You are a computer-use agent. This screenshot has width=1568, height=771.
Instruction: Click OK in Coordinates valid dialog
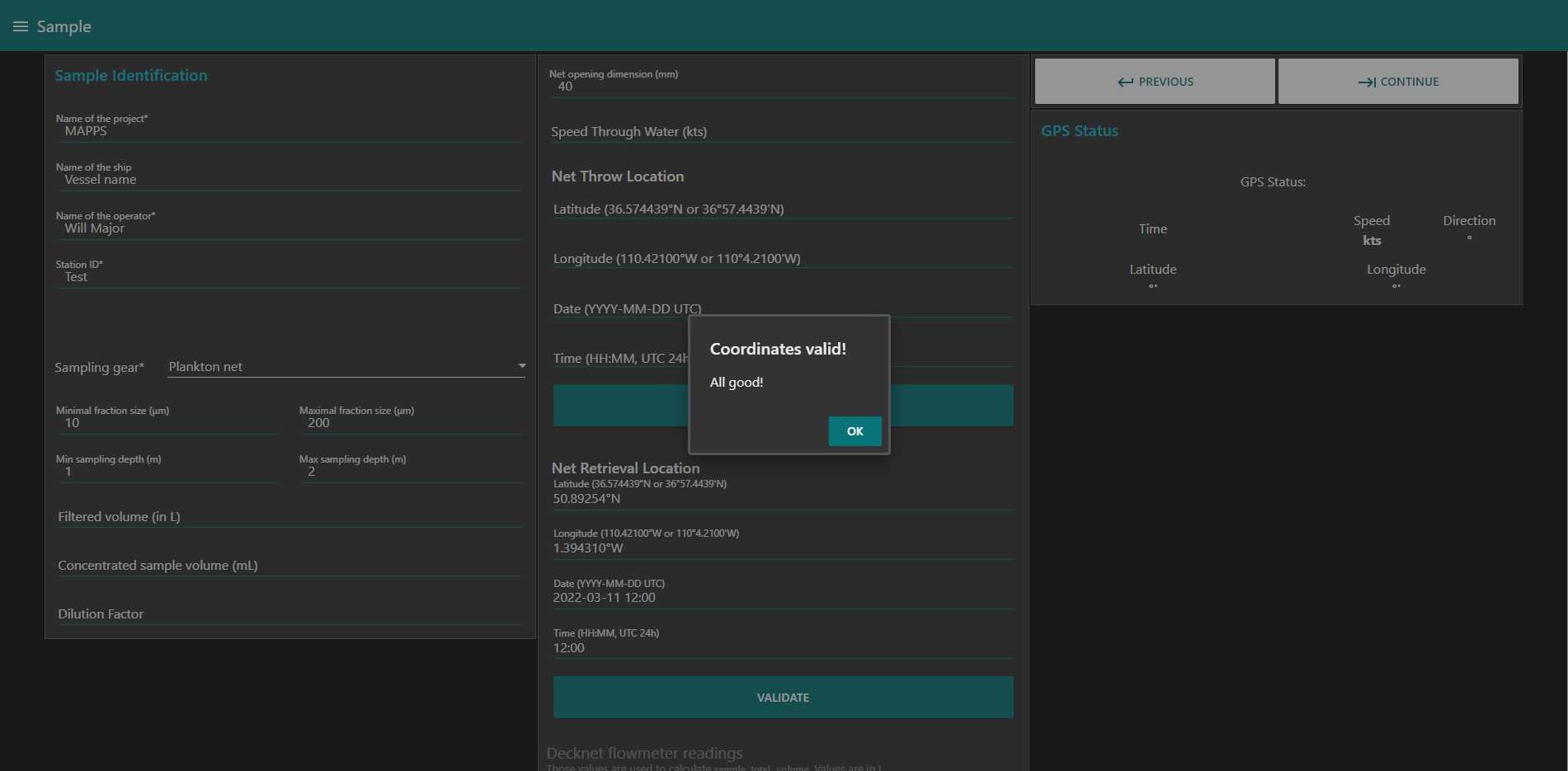click(x=855, y=431)
